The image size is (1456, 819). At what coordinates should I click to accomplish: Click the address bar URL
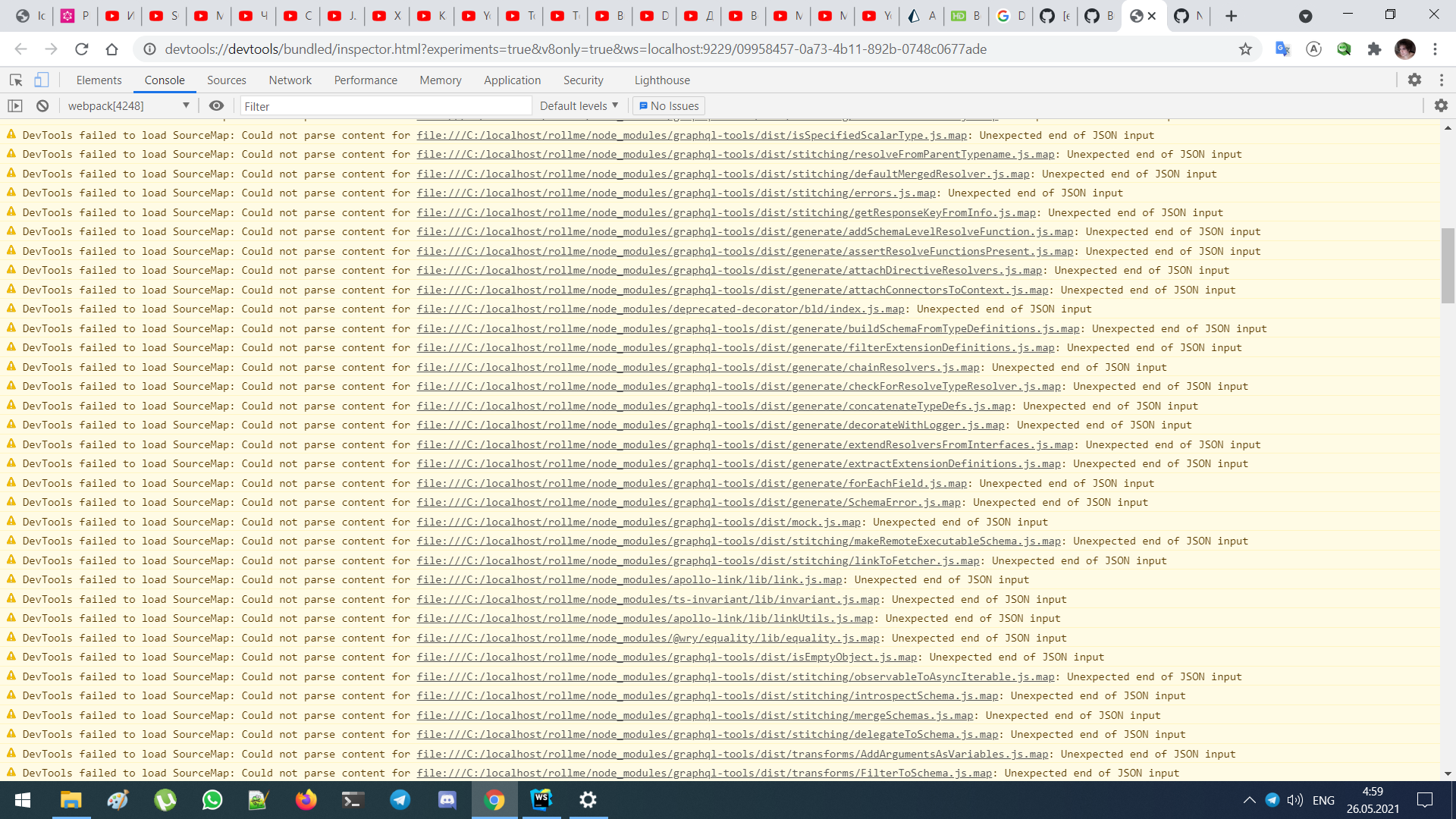(x=576, y=49)
